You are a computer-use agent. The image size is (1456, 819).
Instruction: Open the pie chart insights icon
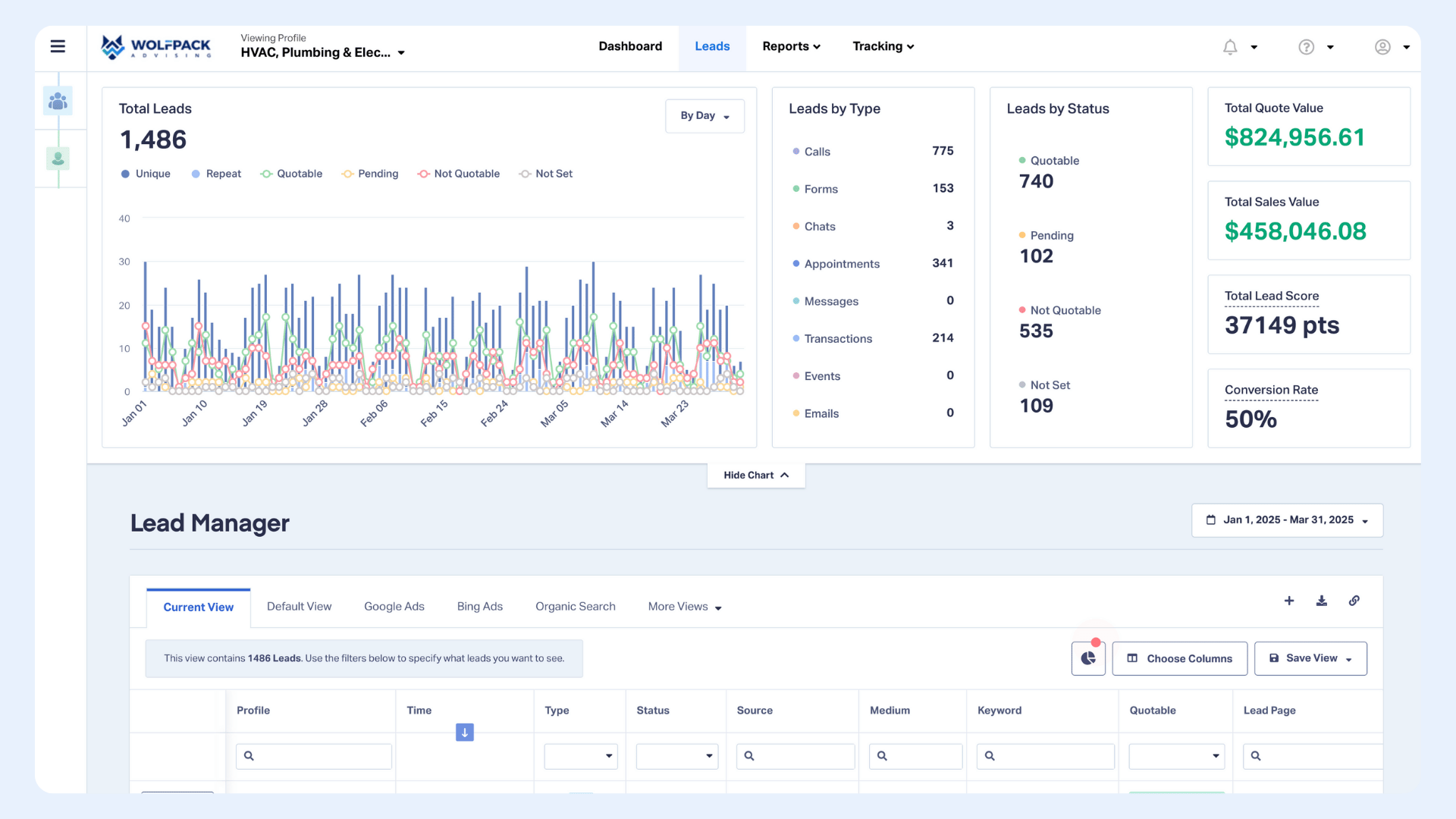coord(1088,658)
